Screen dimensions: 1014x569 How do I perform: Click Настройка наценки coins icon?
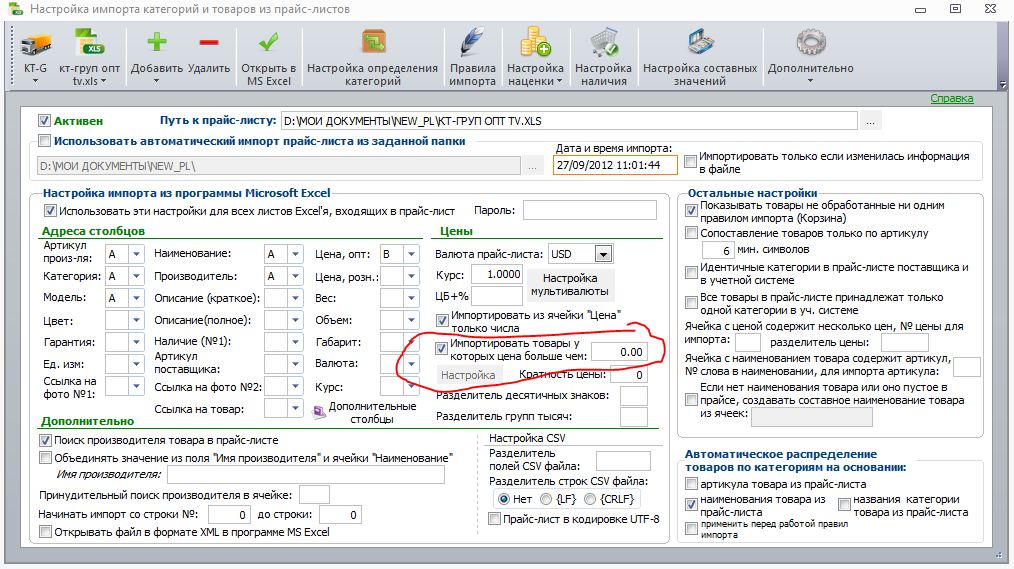535,42
